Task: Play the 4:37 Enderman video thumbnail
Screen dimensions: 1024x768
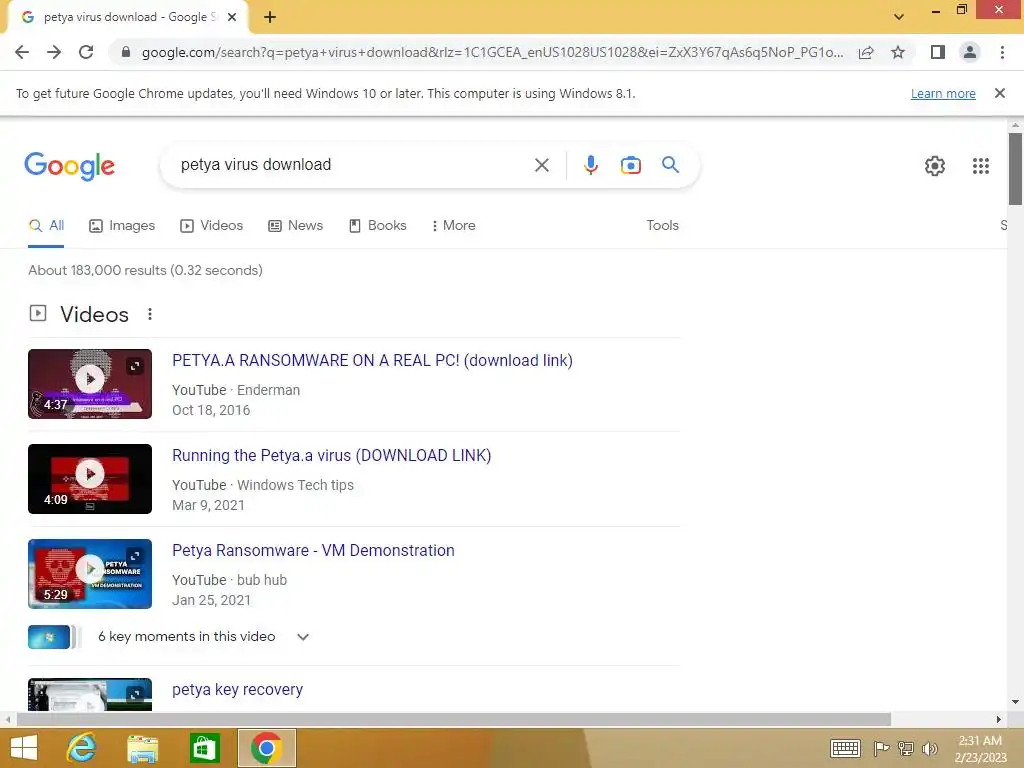Action: point(90,384)
